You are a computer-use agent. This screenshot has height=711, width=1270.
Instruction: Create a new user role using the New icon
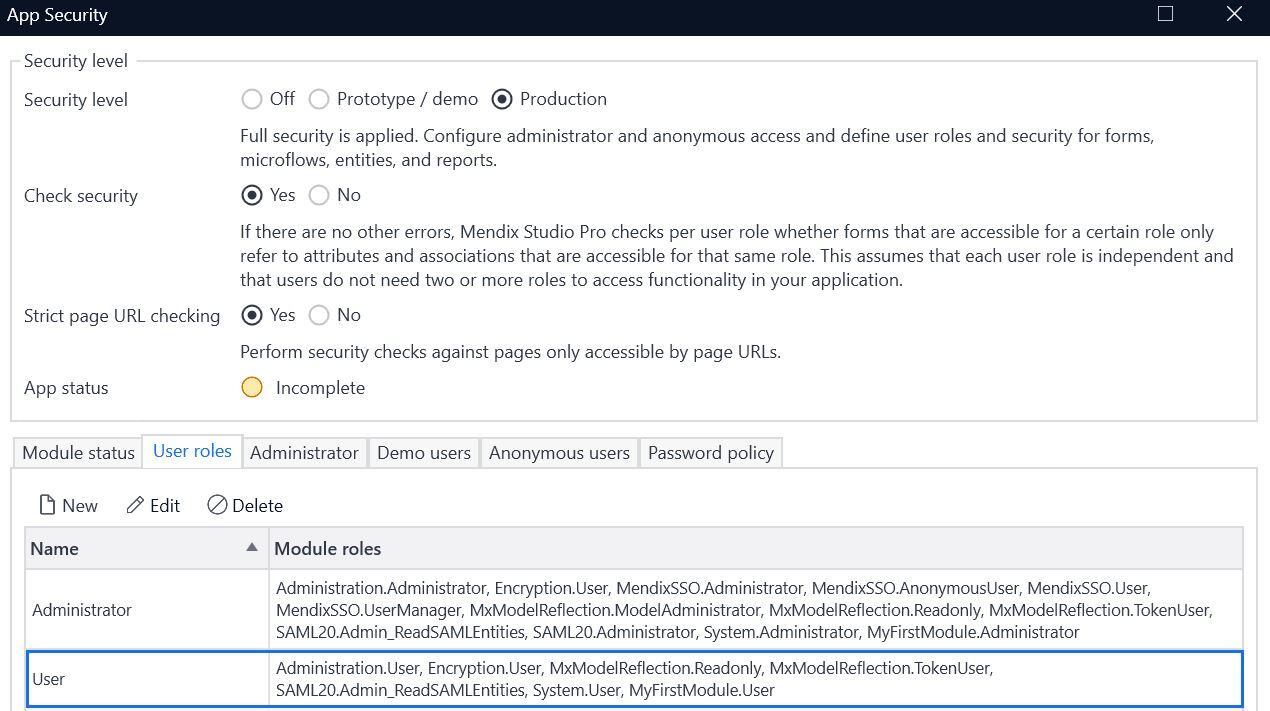pyautogui.click(x=67, y=505)
